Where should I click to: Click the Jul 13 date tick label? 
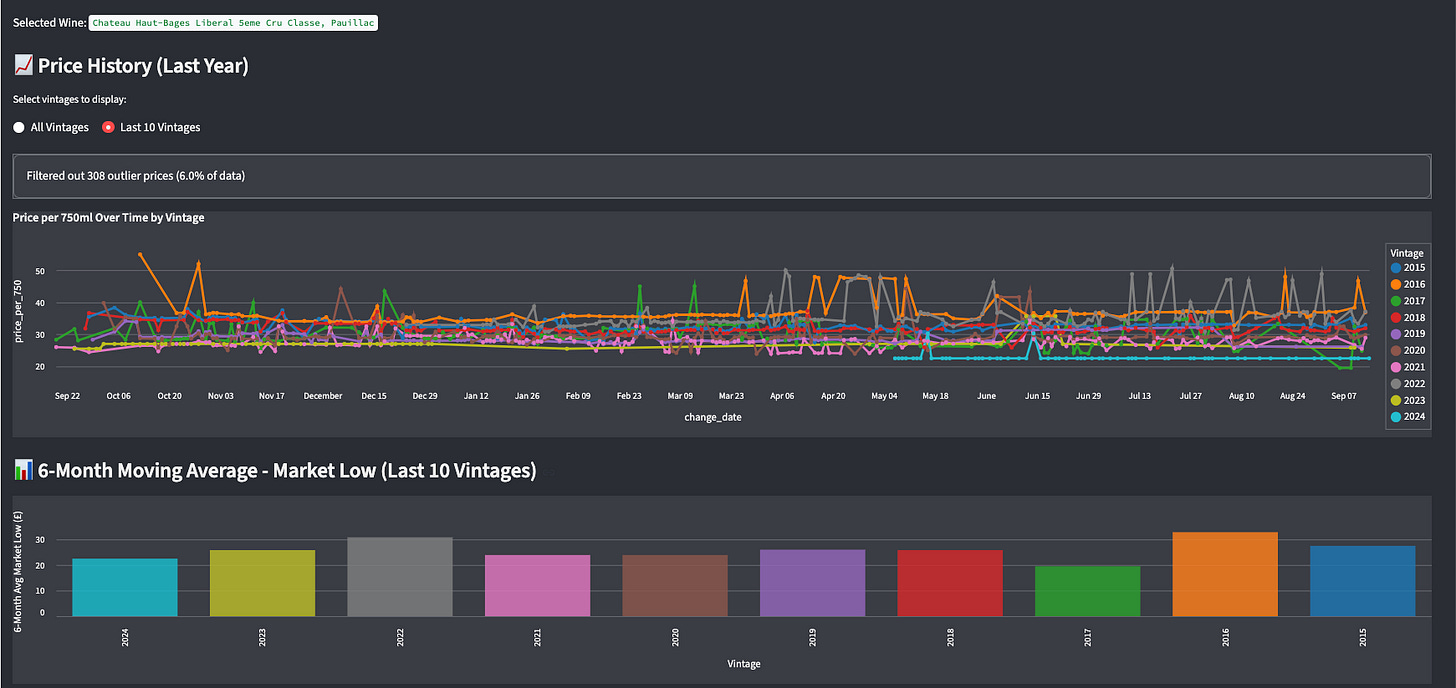(1140, 396)
